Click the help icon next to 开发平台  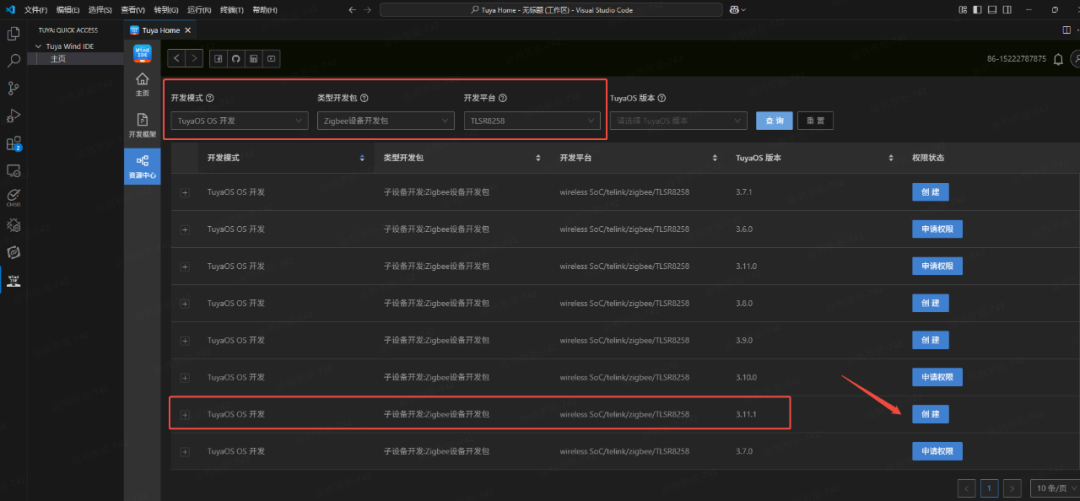(x=503, y=99)
